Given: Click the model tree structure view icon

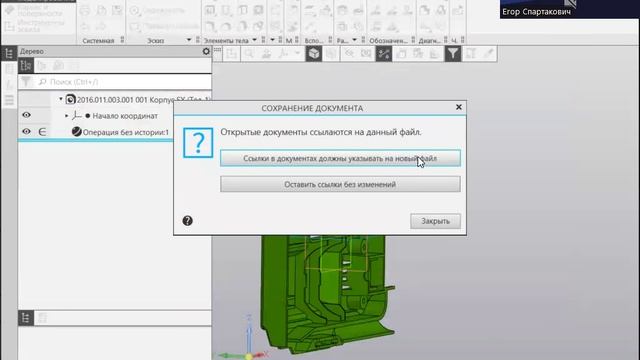Looking at the screenshot, I should 26,65.
